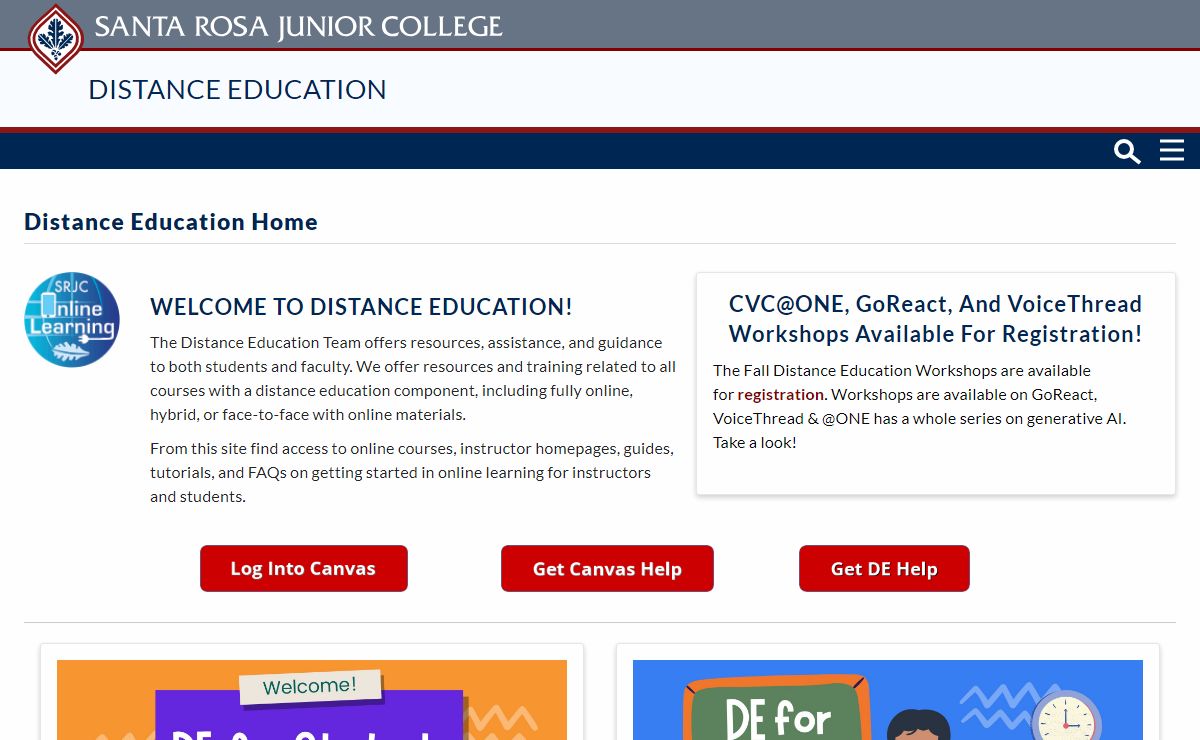Click the Distance Education Home page heading
Screen dimensions: 1200x740
coord(171,222)
